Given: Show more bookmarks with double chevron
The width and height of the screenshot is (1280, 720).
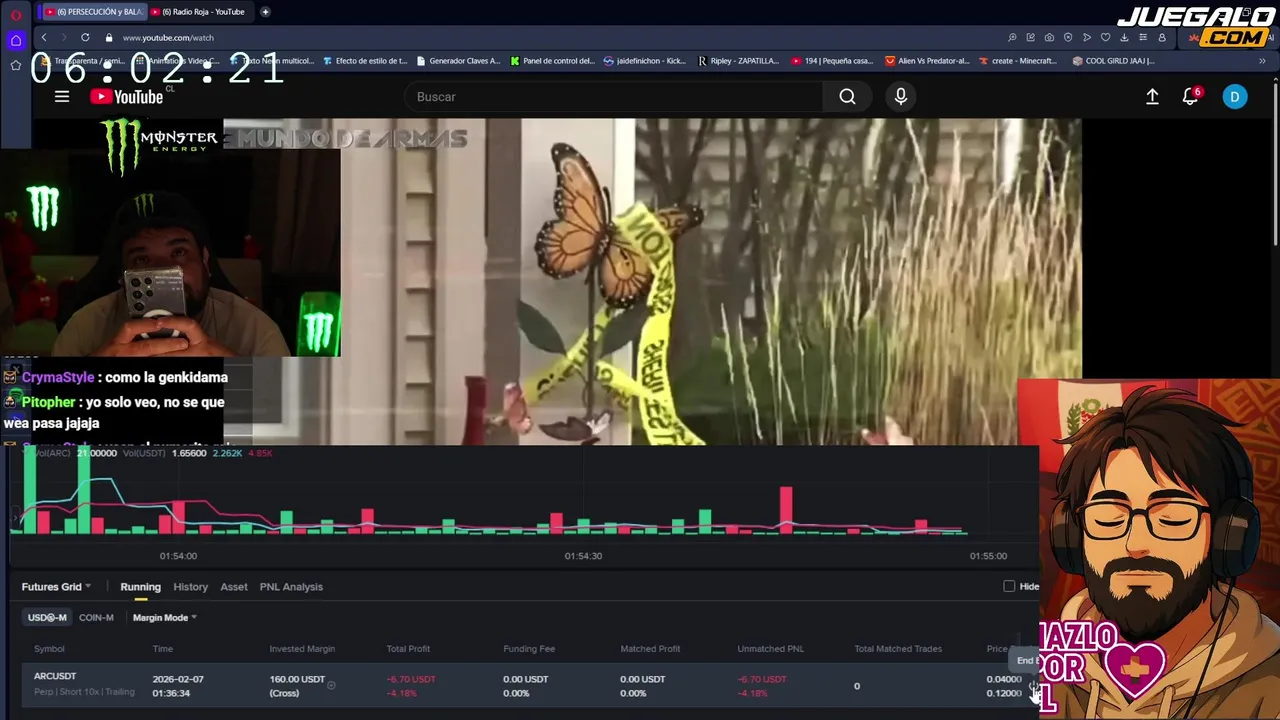Looking at the screenshot, I should pyautogui.click(x=1262, y=61).
